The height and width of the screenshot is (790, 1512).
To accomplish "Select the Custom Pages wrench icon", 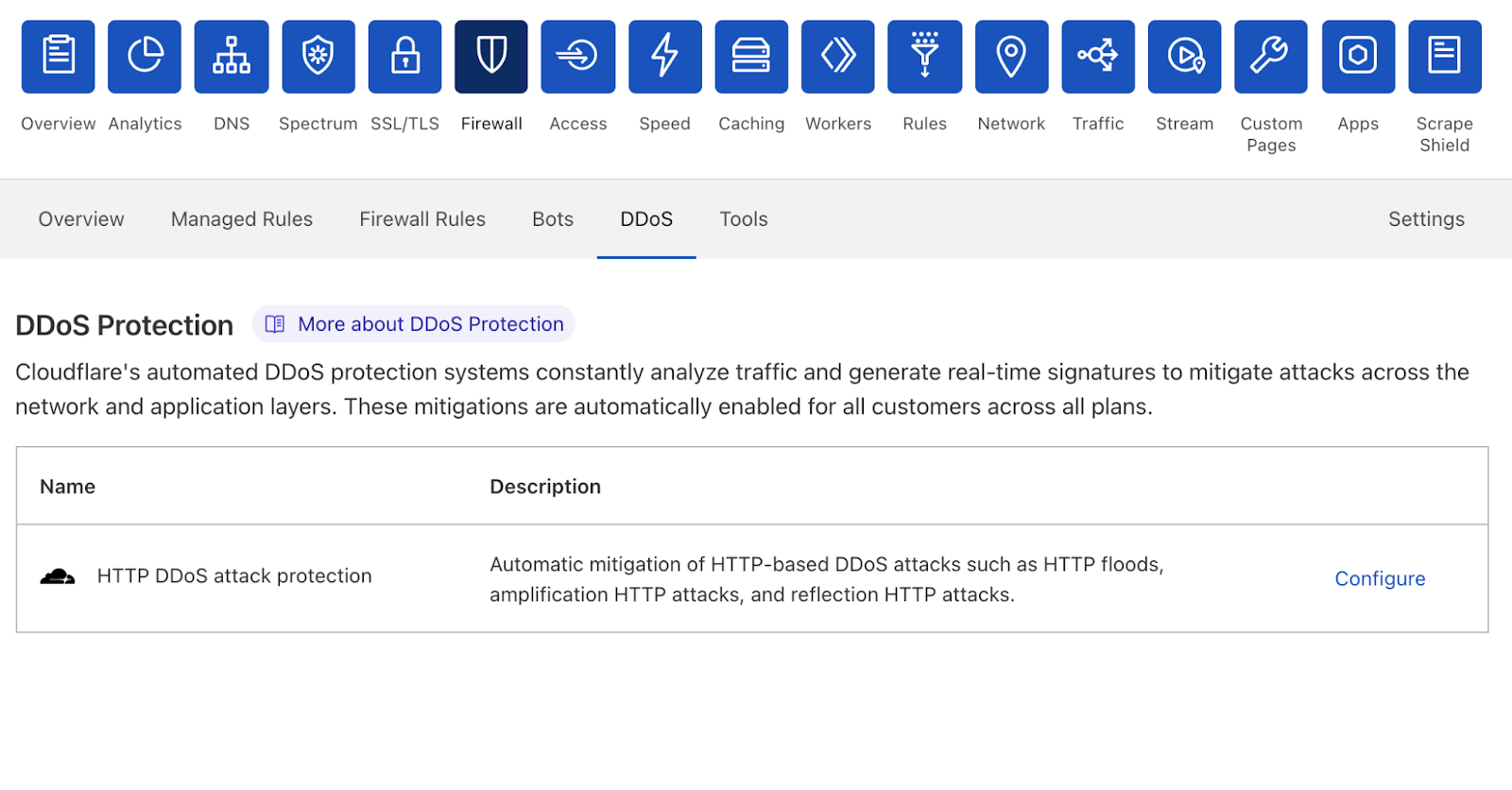I will (1271, 57).
